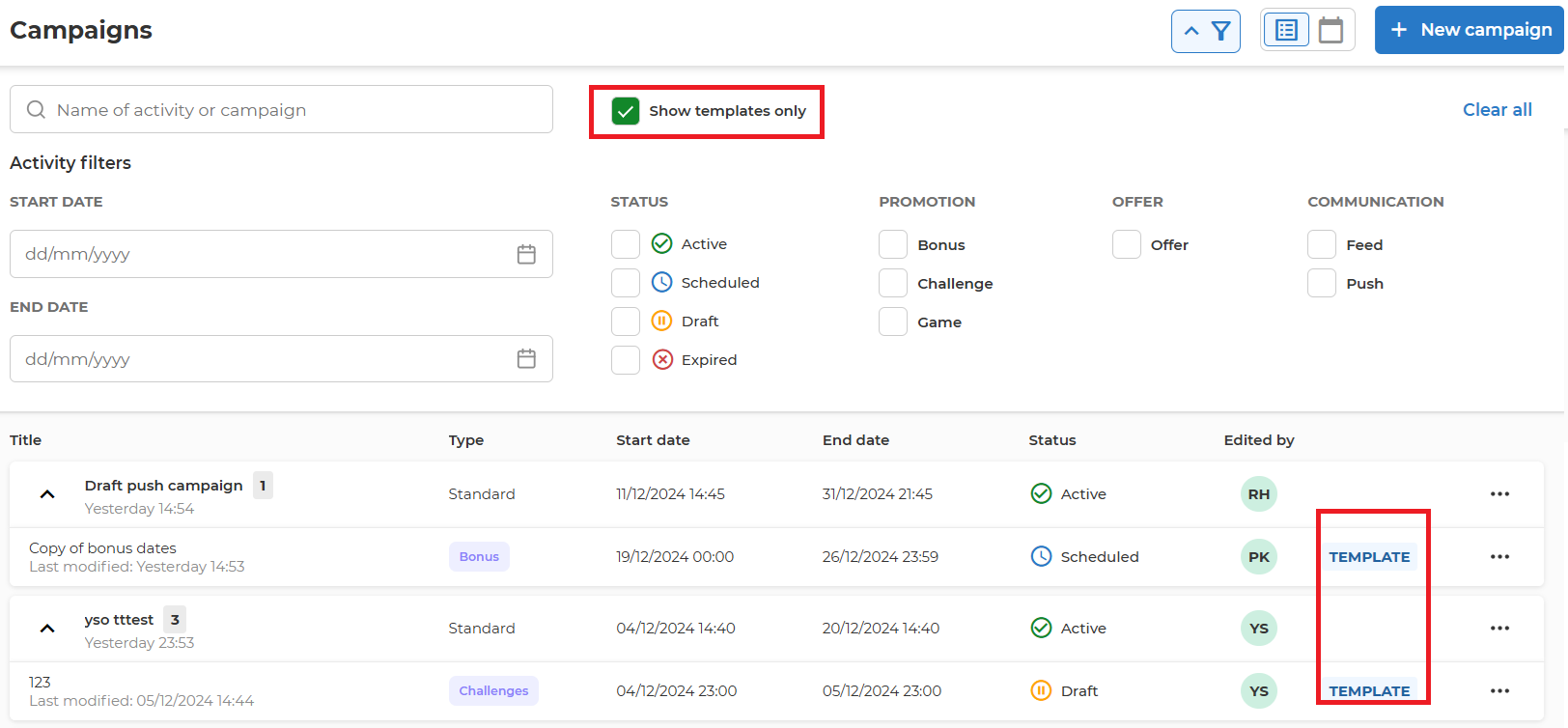Sort by the Type column header
The height and width of the screenshot is (728, 1568).
[466, 440]
